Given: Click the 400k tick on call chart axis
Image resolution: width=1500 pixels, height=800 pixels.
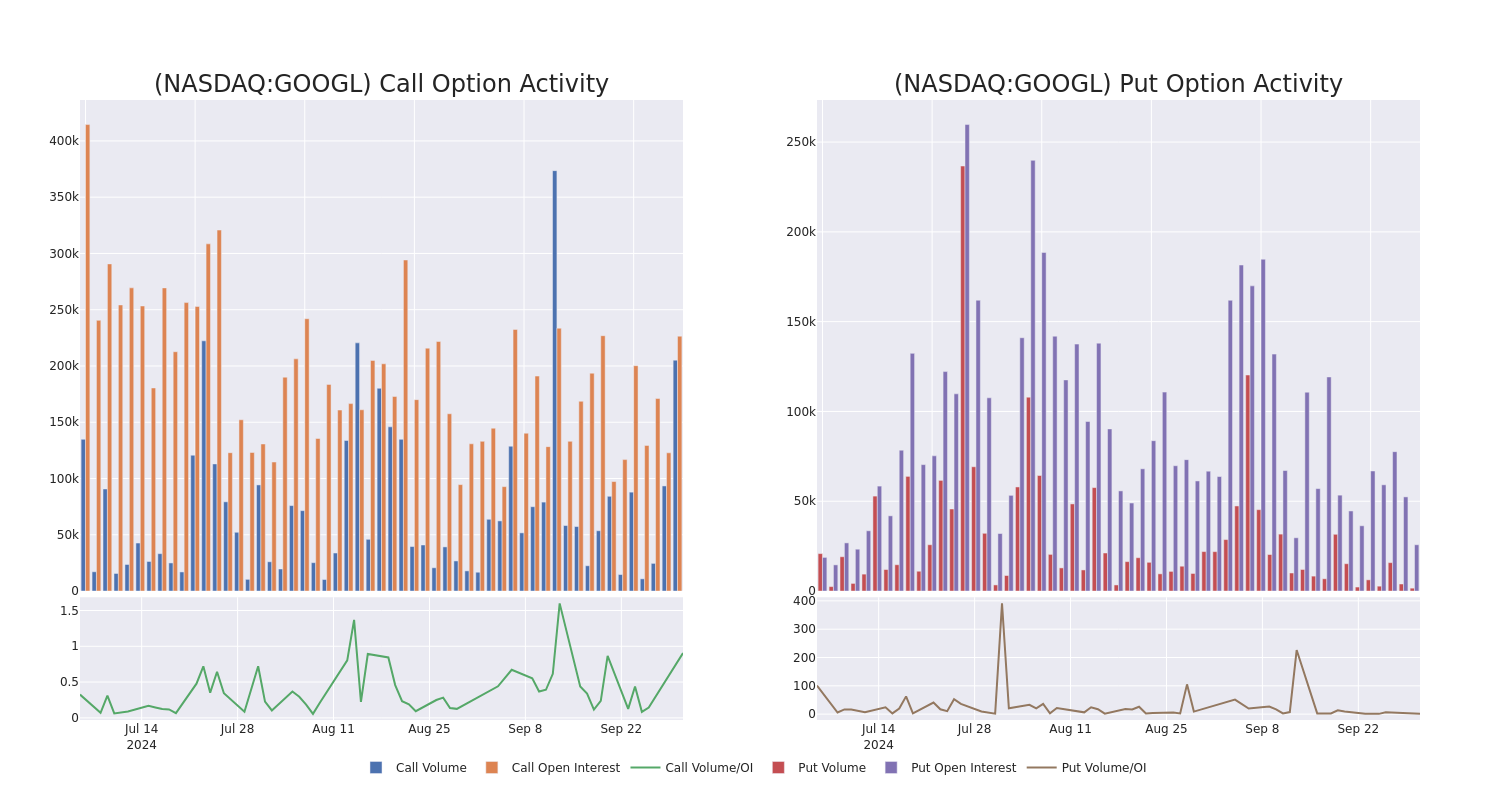Looking at the screenshot, I should point(64,141).
